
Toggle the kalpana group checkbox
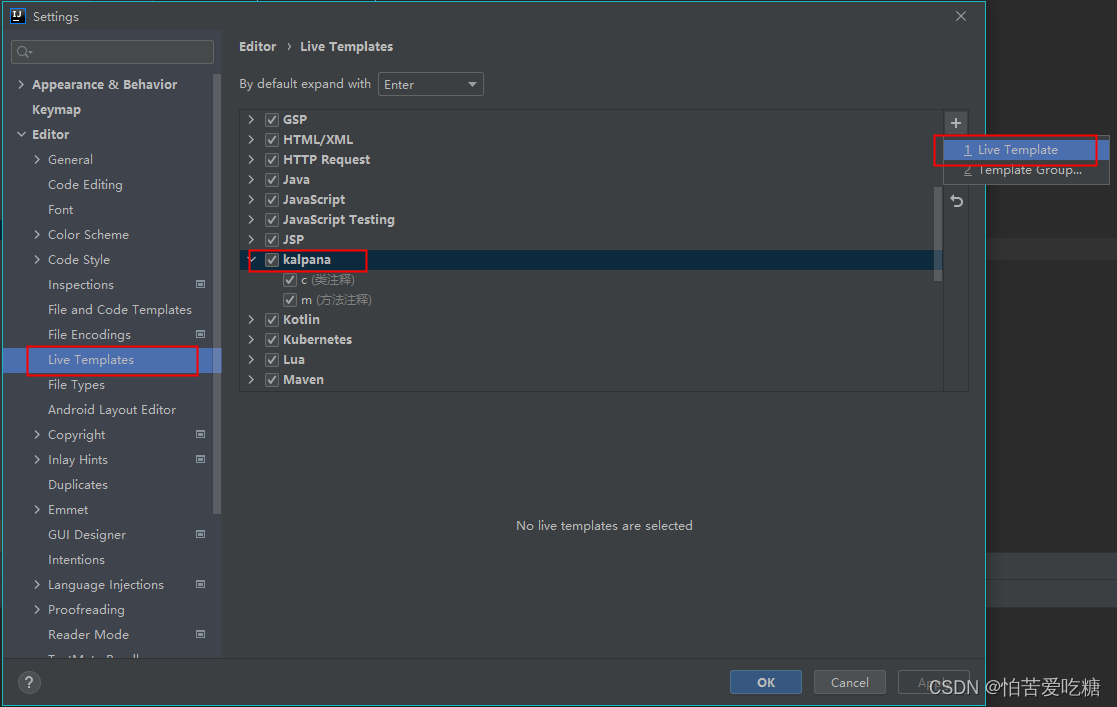[271, 259]
